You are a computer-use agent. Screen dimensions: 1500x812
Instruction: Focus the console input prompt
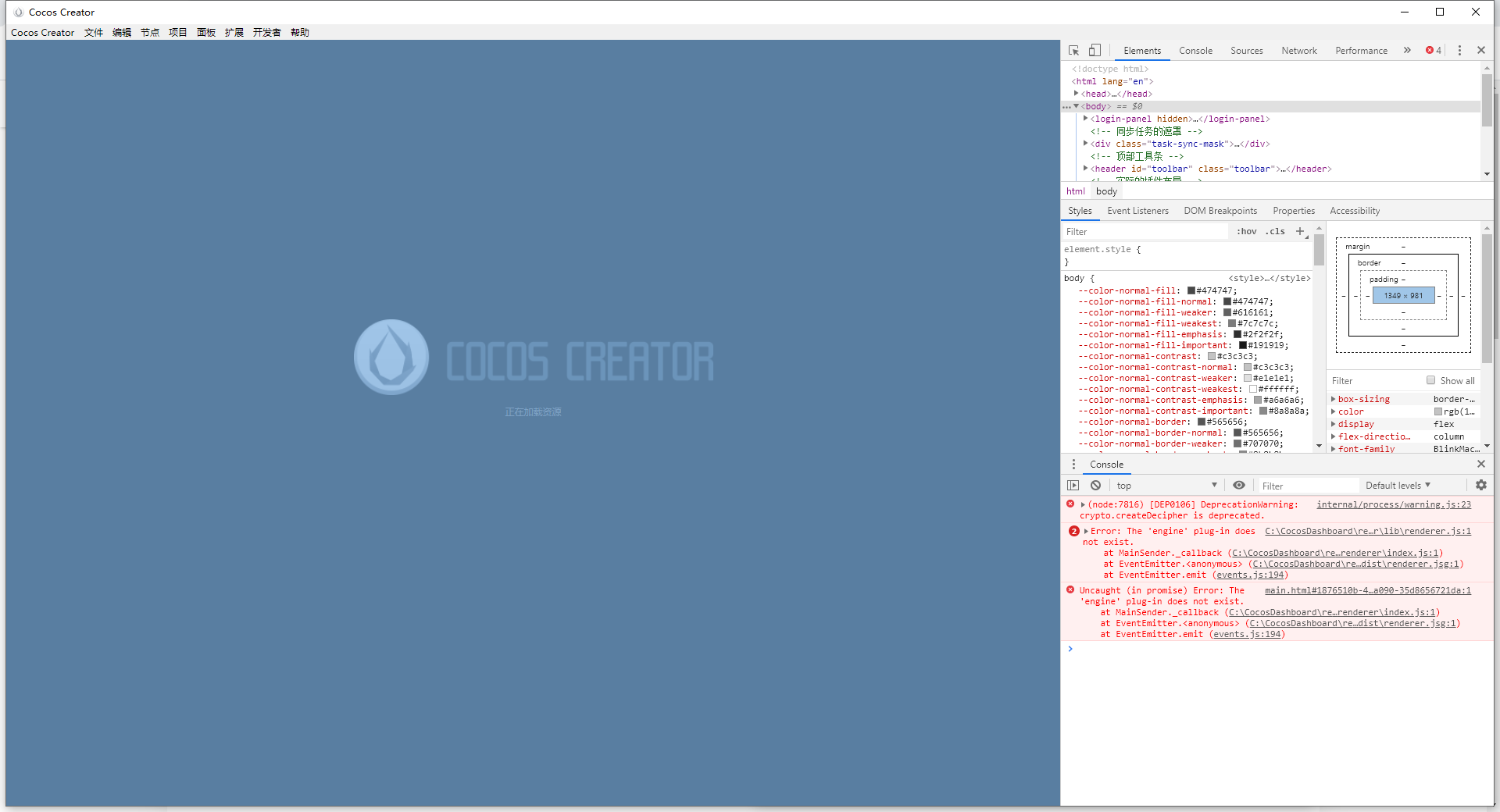[x=1281, y=649]
